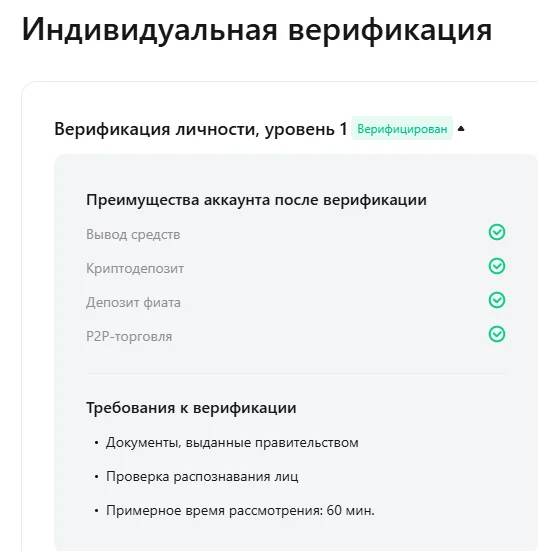Click the Индивидуальная верификация page title
This screenshot has width=538, height=551.
click(257, 30)
